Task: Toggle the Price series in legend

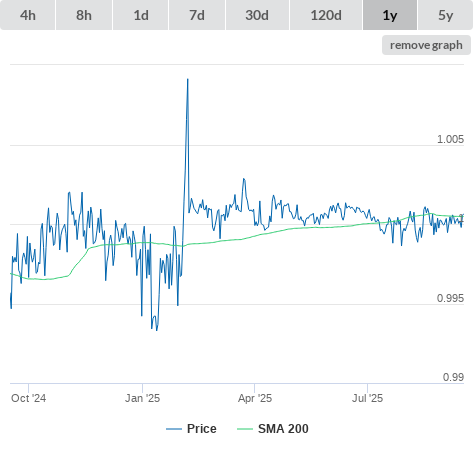Action: click(x=191, y=429)
